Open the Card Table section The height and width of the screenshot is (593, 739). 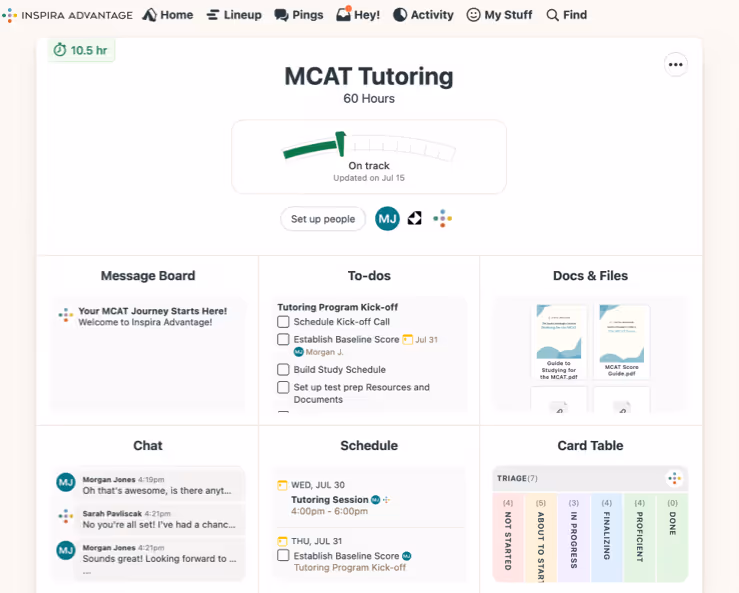click(x=590, y=445)
